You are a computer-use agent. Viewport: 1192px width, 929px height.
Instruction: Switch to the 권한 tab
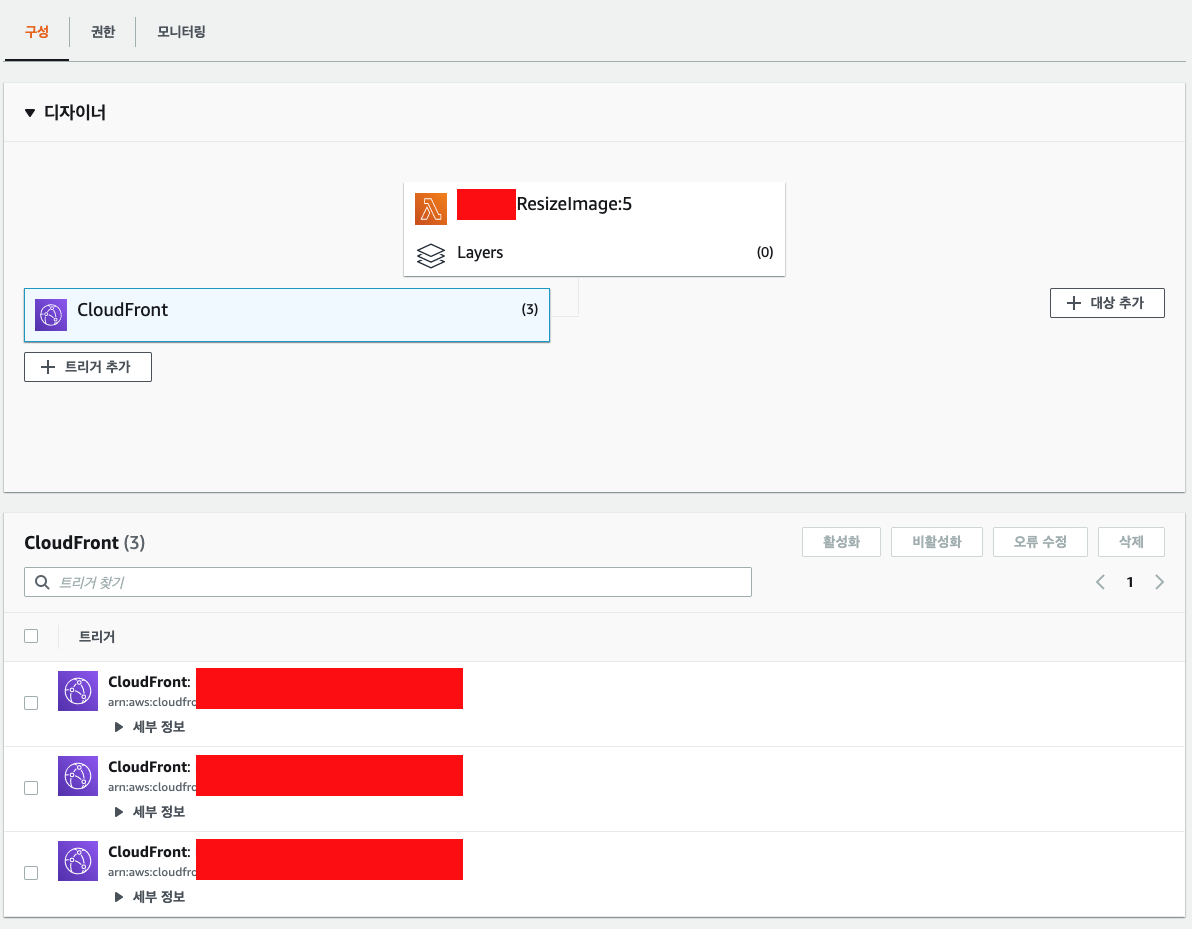(x=101, y=31)
